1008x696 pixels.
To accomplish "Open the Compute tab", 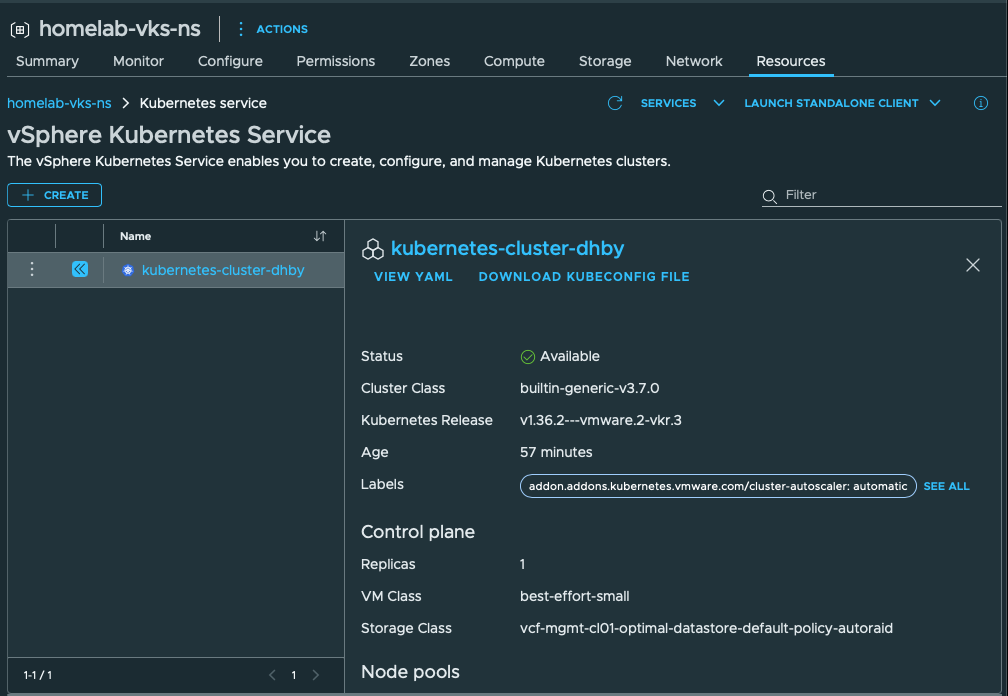I will click(x=514, y=61).
